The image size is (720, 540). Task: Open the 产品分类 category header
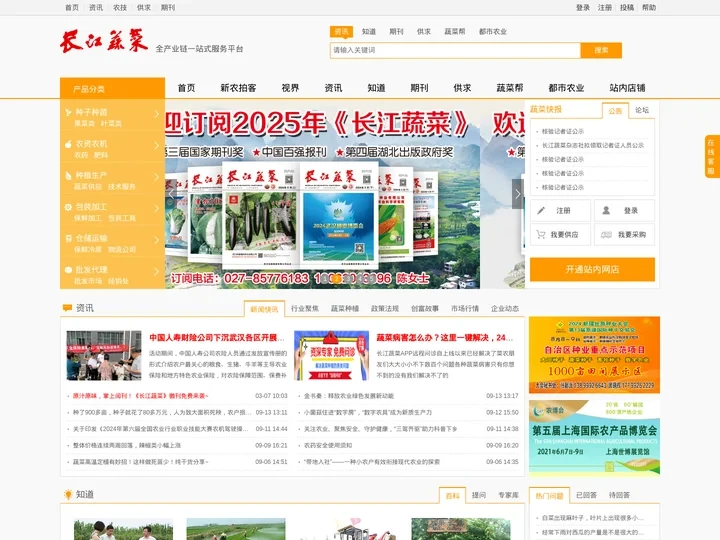click(112, 88)
